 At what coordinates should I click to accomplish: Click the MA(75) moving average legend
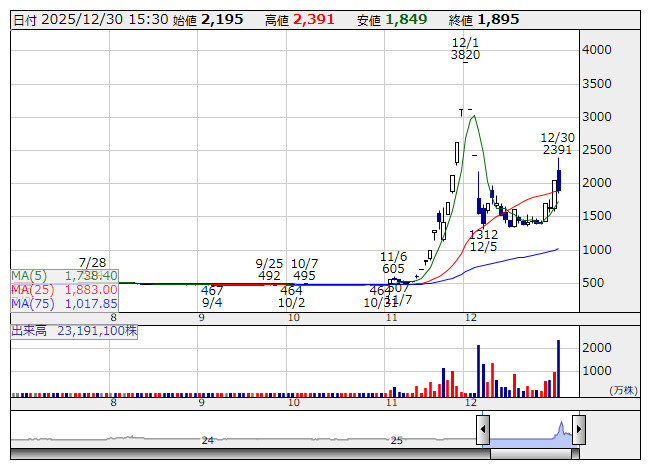coord(65,303)
